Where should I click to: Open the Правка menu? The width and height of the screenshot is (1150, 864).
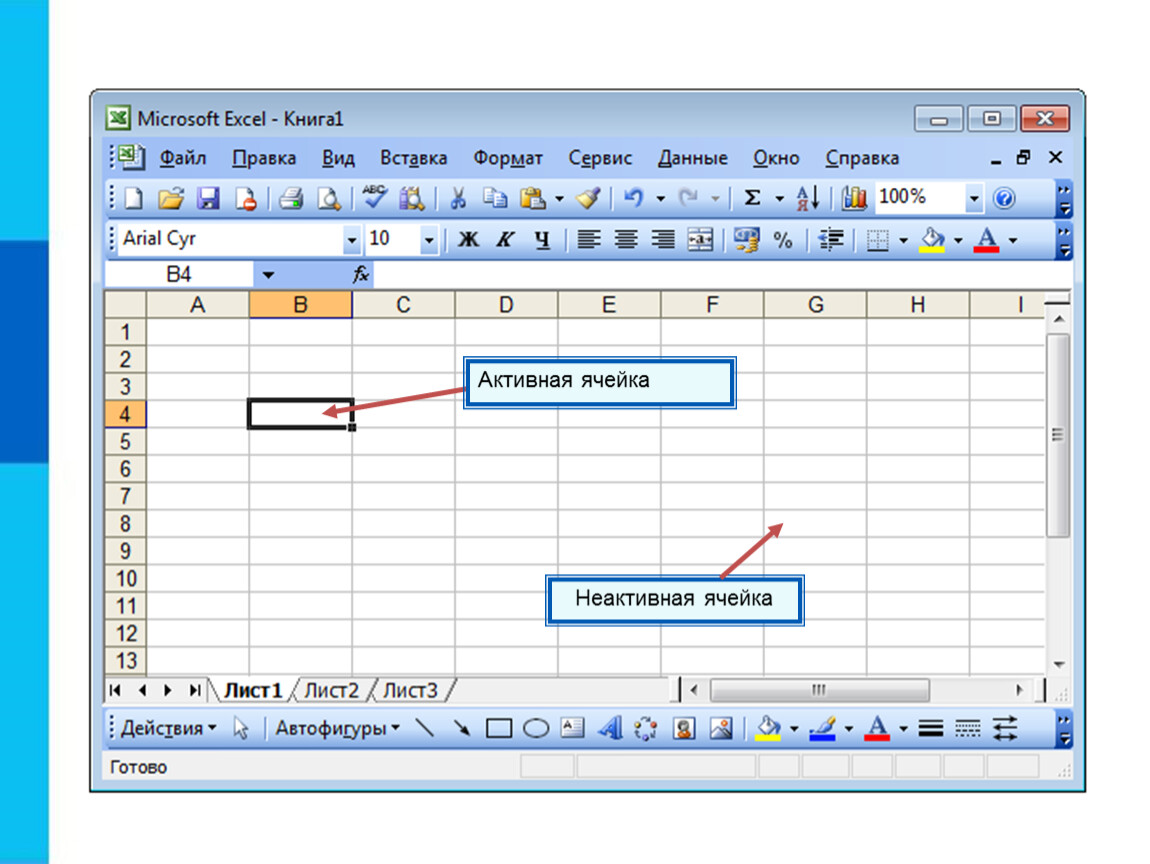(x=264, y=158)
